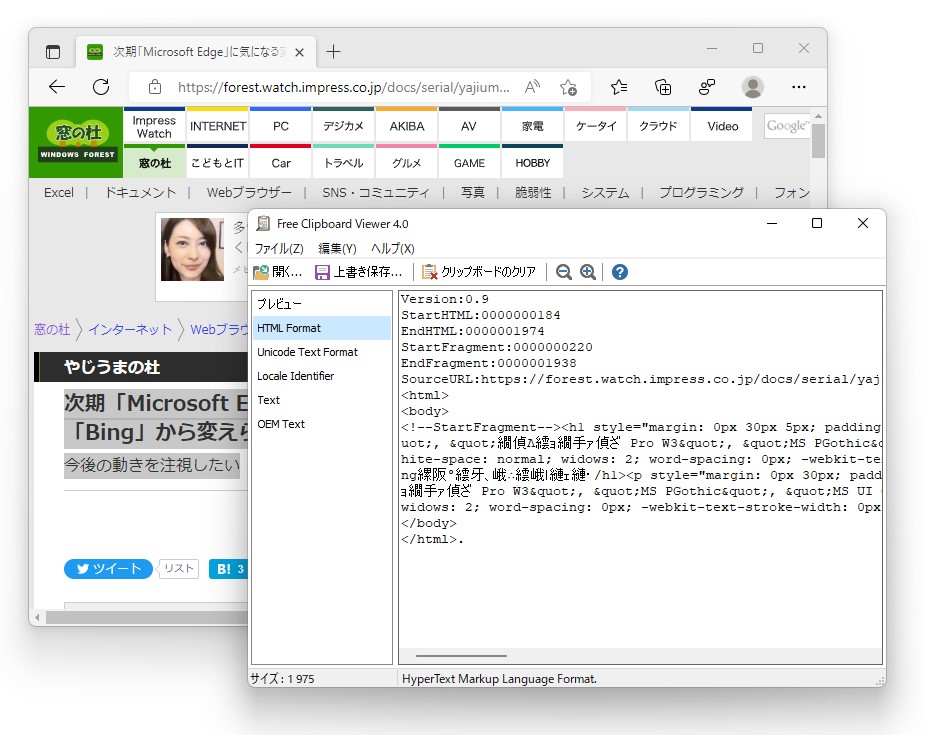The height and width of the screenshot is (735, 925).
Task: Open 家電 nav tab
Action: coord(532,126)
